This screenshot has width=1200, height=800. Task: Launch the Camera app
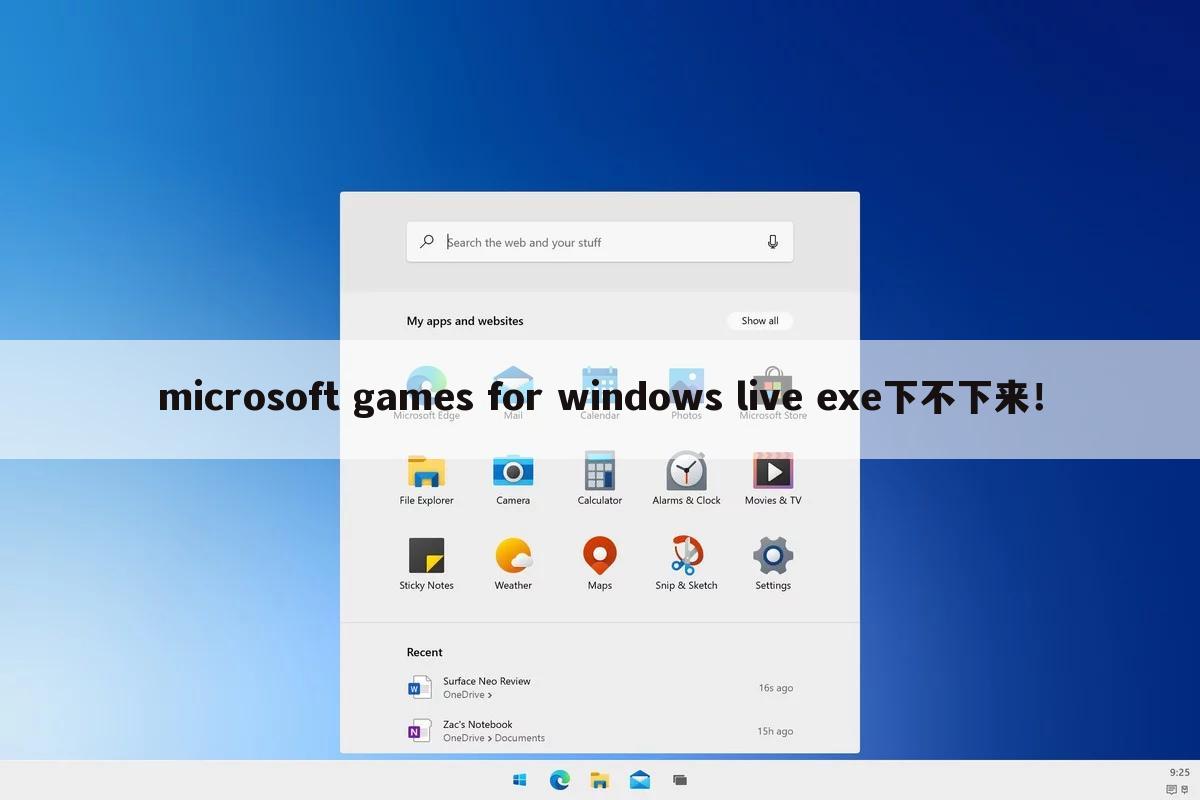point(513,471)
